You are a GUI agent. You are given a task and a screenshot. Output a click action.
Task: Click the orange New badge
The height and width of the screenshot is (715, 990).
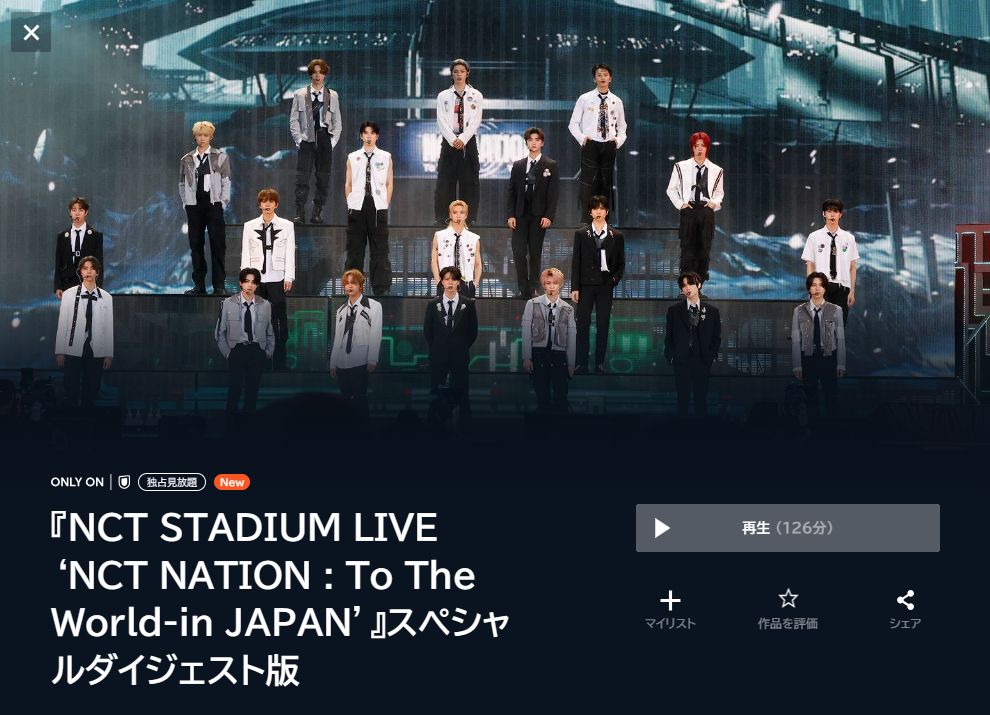pyautogui.click(x=232, y=482)
